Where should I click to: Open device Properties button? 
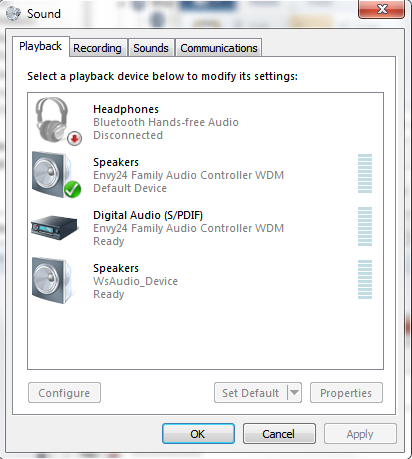pyautogui.click(x=346, y=393)
